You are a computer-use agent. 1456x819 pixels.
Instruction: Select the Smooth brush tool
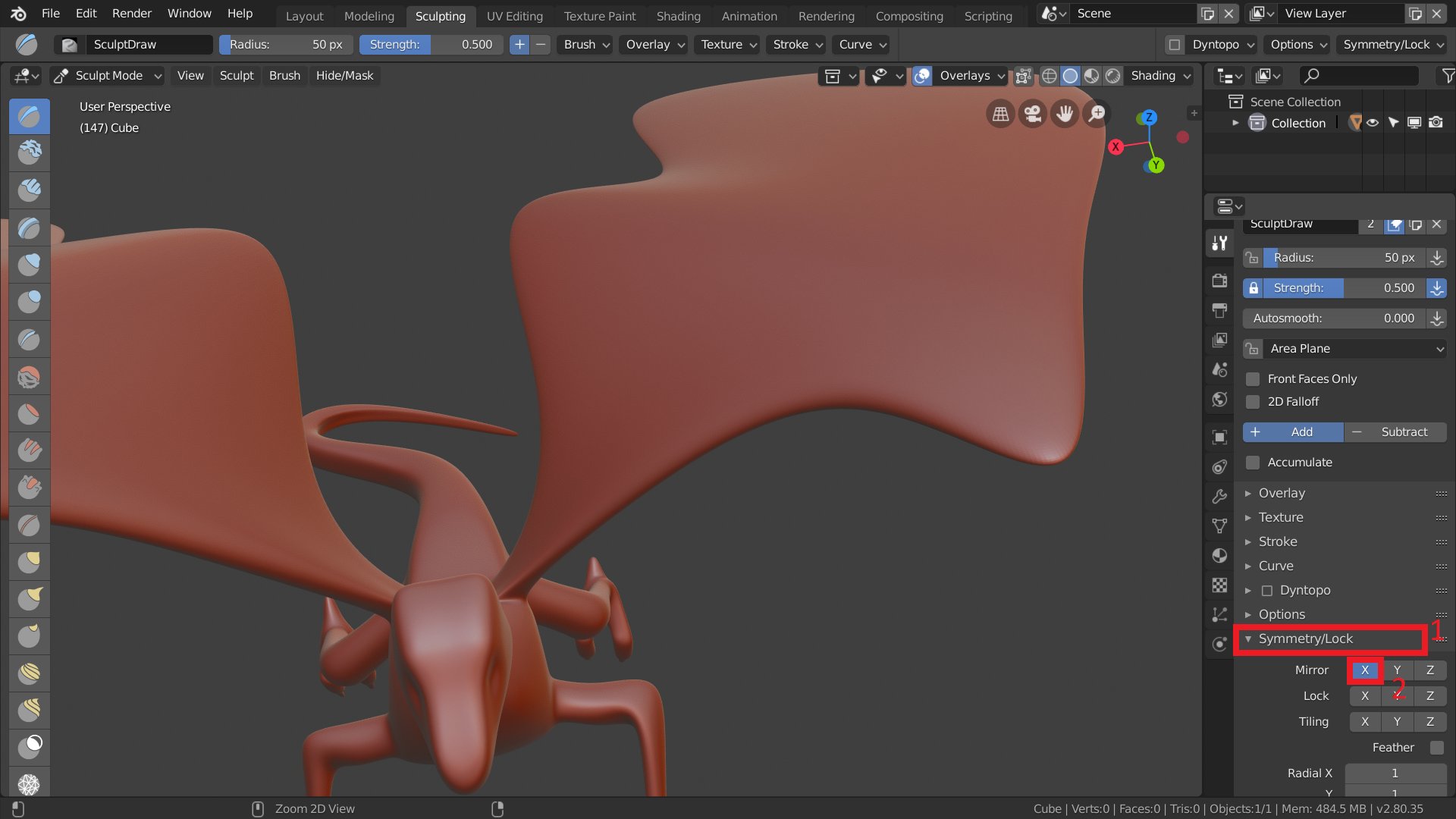tap(30, 376)
